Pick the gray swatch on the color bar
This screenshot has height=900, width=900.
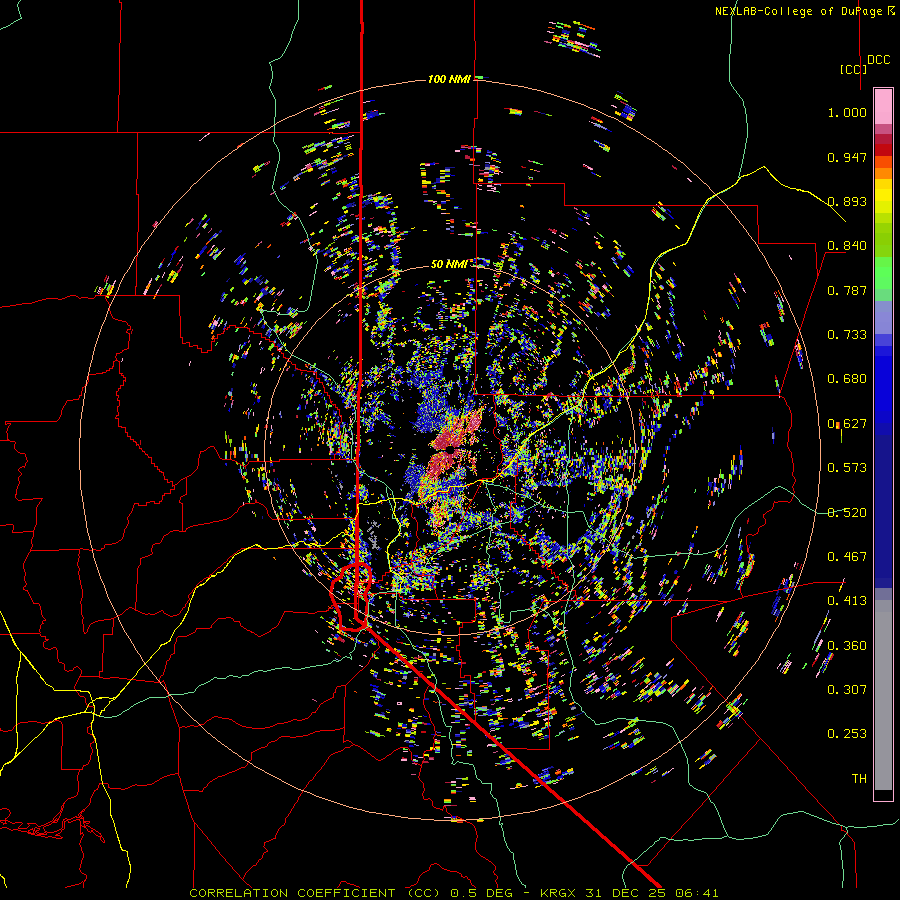point(883,700)
